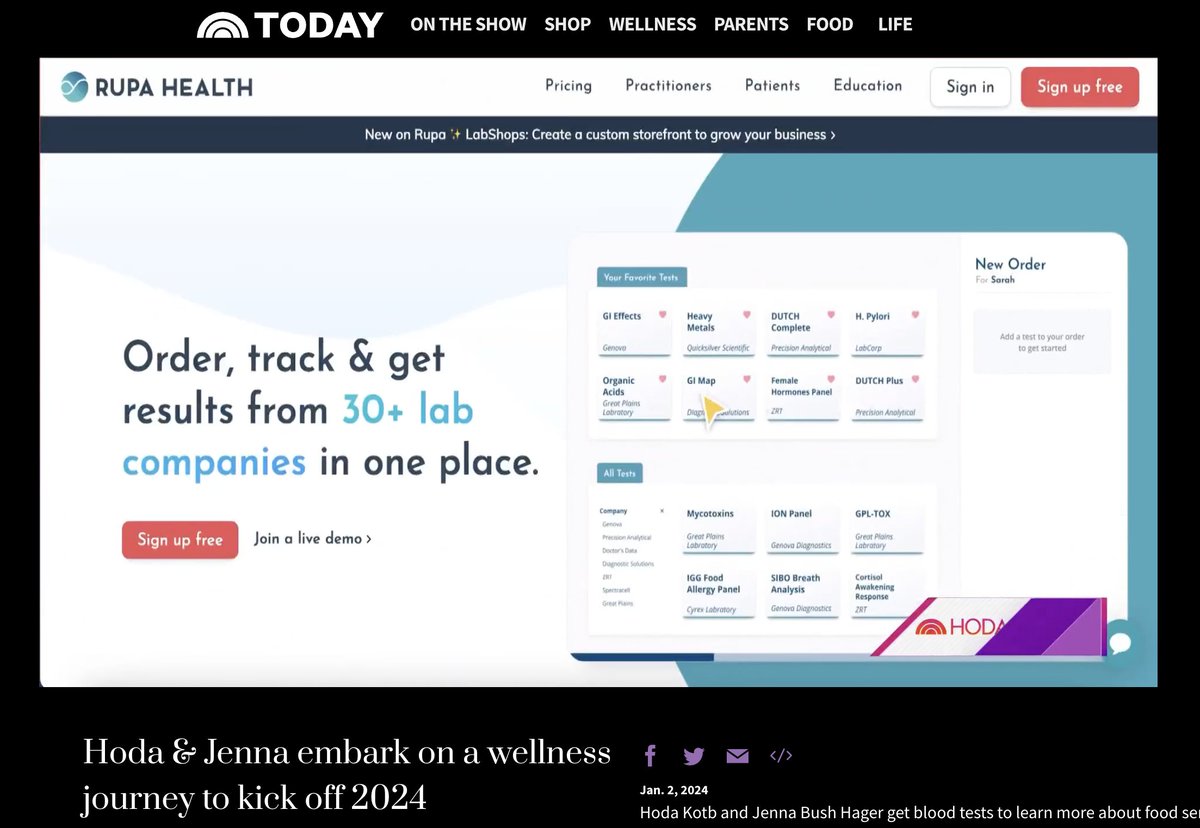Open Education in Rupa nav
The image size is (1200, 828).
point(867,86)
